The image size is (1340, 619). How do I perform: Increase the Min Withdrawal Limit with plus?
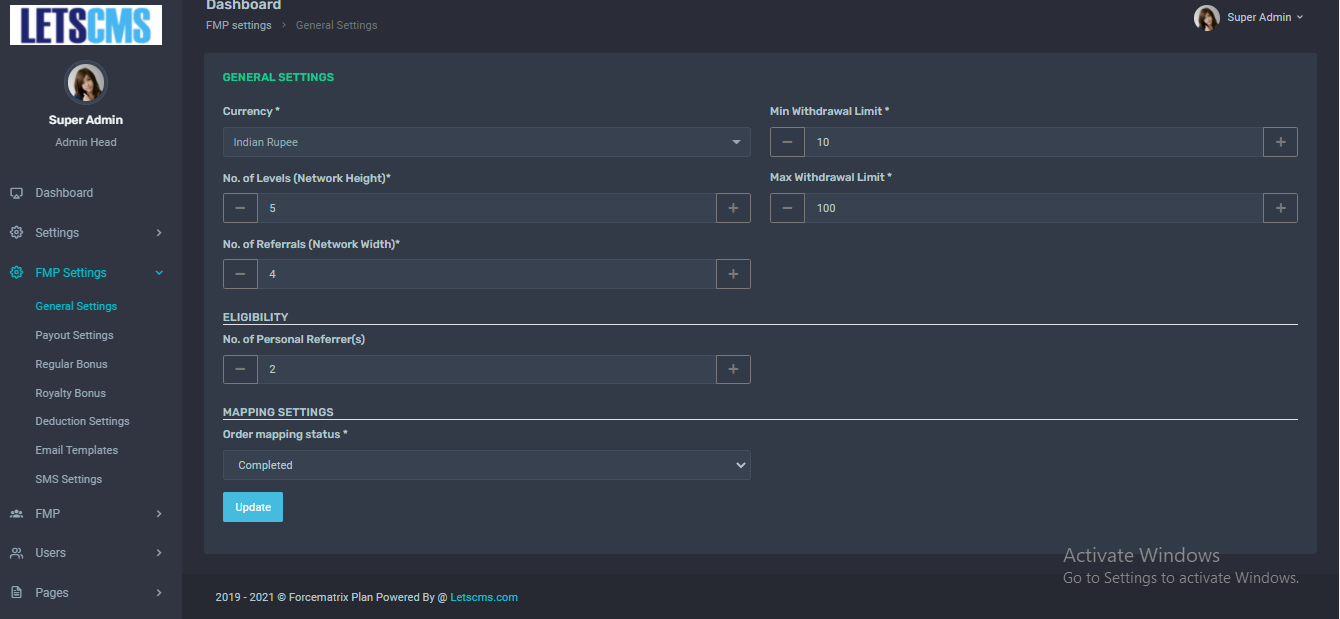pyautogui.click(x=1280, y=142)
